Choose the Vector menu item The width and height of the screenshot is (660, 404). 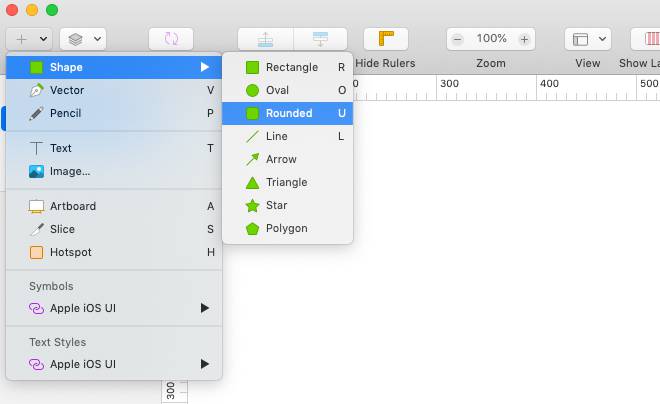[67, 90]
